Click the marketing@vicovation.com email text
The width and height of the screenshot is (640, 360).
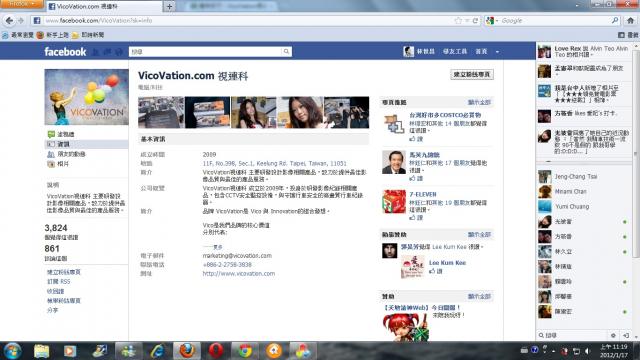[237, 256]
